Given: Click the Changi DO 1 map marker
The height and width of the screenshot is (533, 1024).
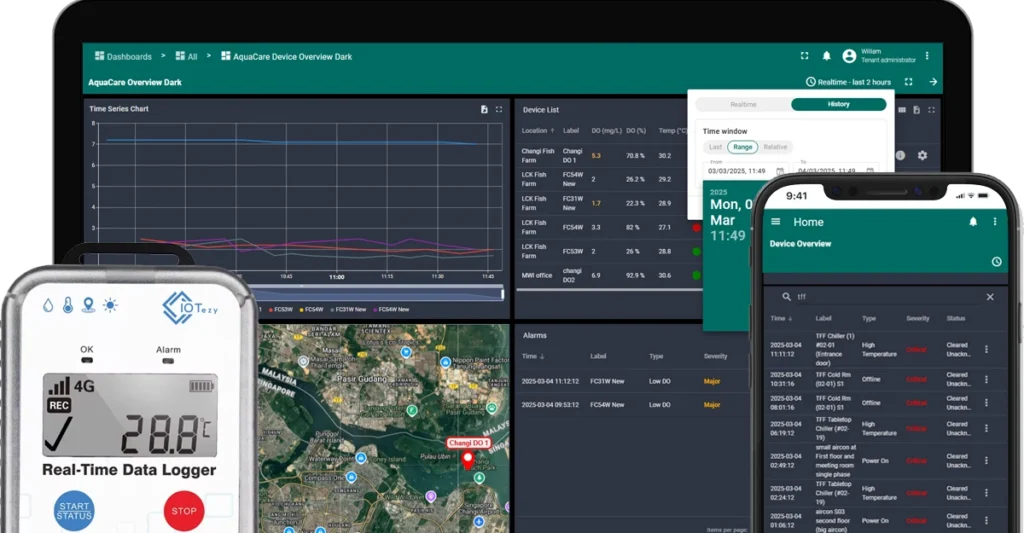Looking at the screenshot, I should click(468, 459).
